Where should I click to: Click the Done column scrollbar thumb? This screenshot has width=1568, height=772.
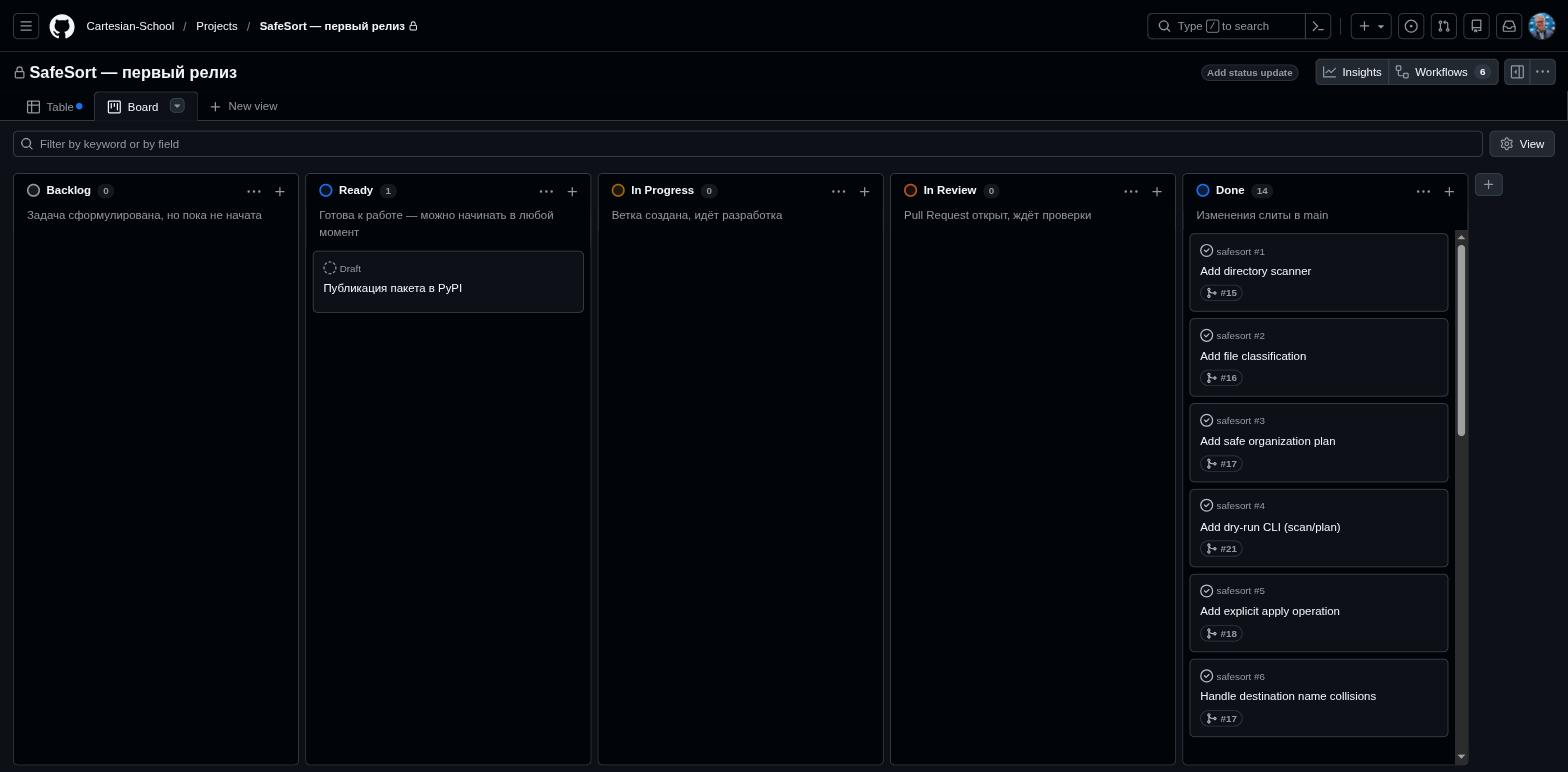point(1461,340)
